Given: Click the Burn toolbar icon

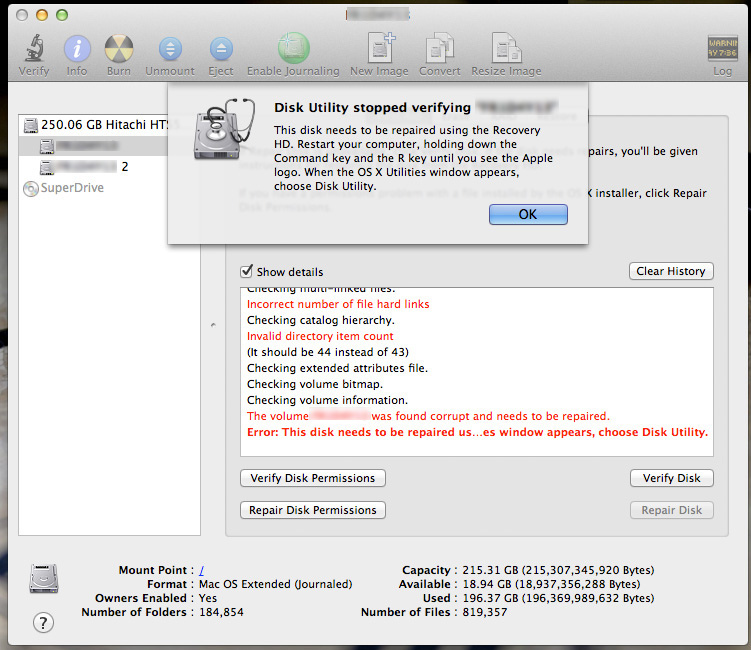Looking at the screenshot, I should pos(119,48).
